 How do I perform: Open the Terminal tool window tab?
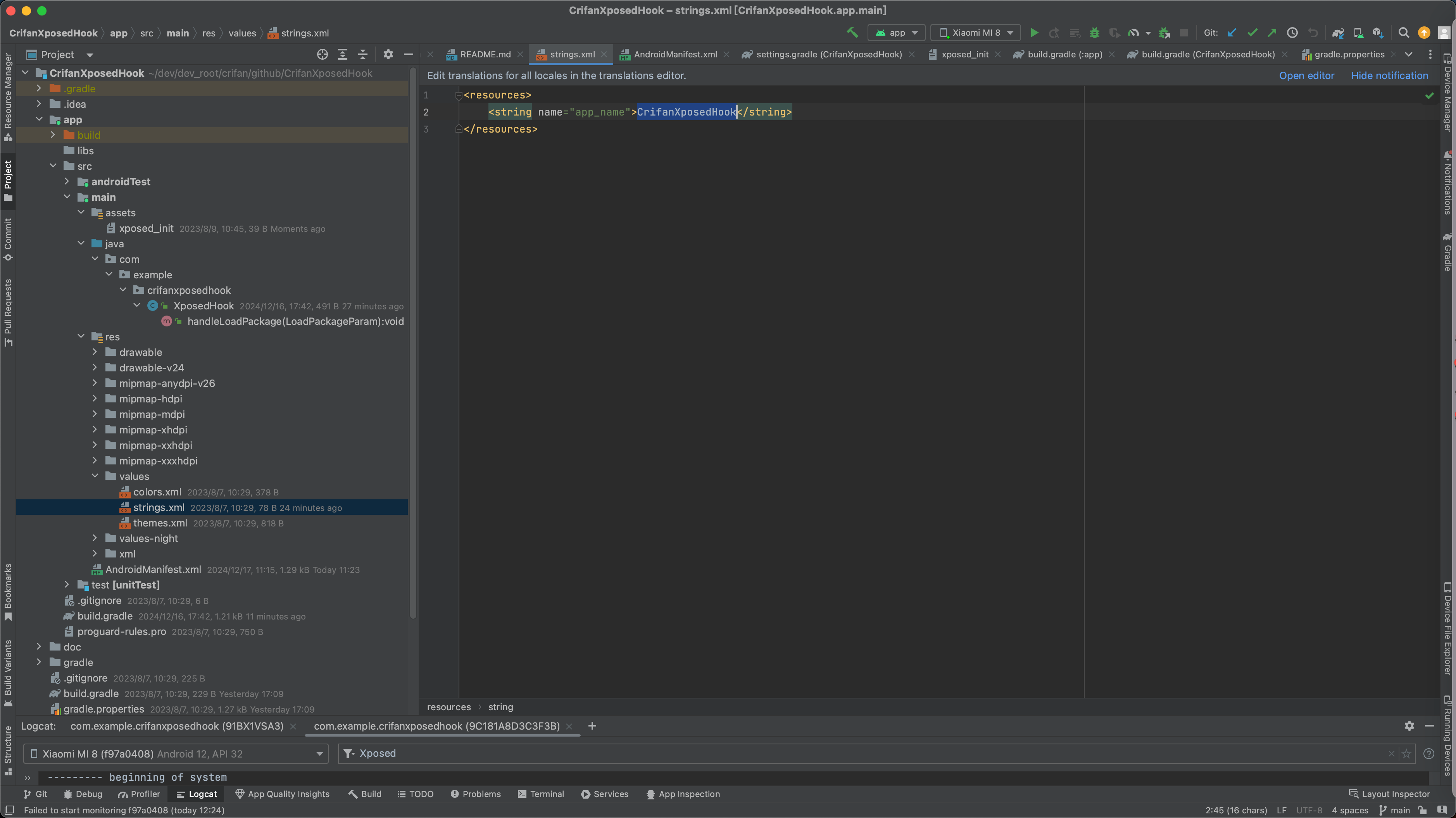point(541,794)
